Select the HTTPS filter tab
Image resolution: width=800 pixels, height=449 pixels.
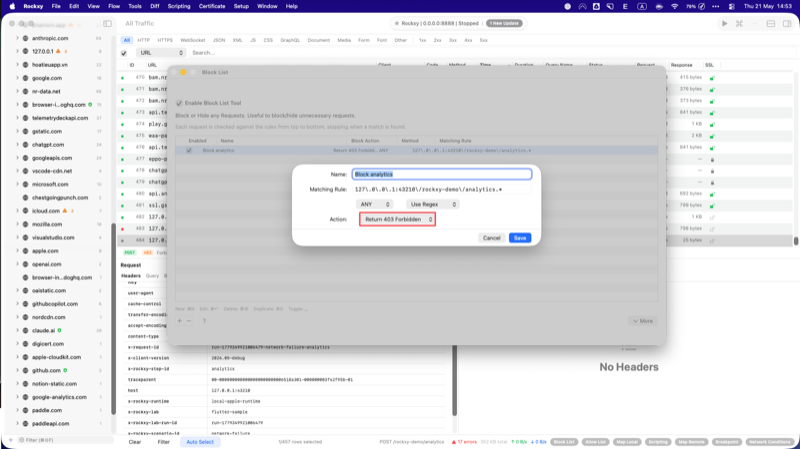click(165, 40)
